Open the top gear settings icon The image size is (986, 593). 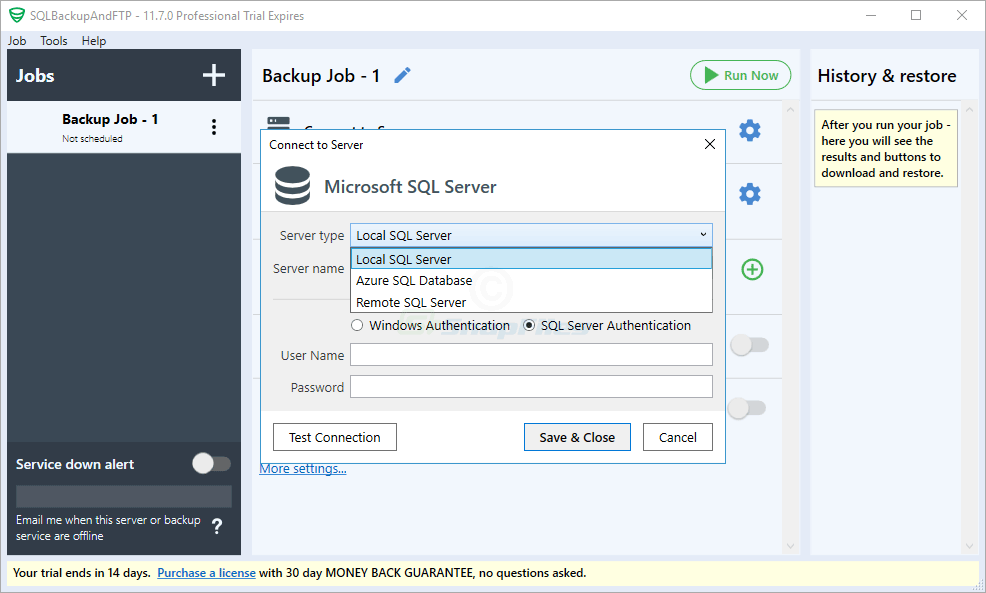[x=750, y=131]
